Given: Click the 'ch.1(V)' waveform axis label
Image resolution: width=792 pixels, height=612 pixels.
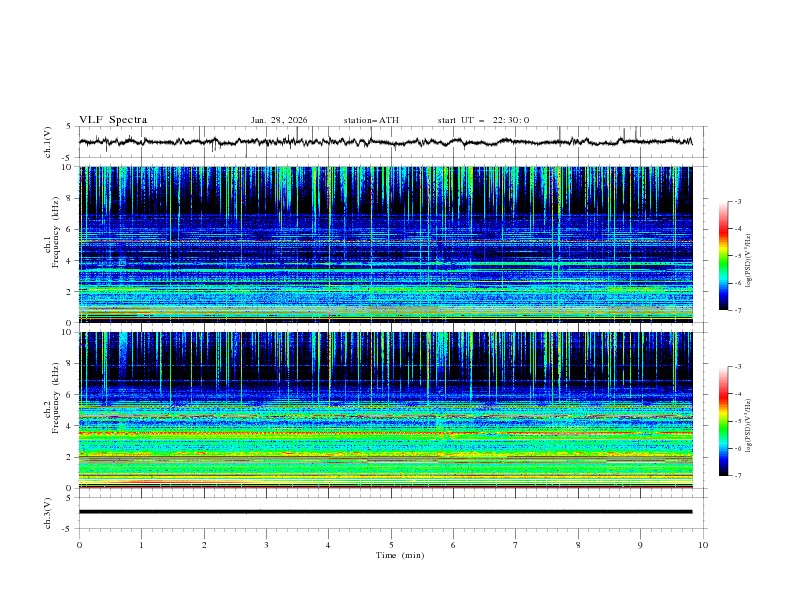Looking at the screenshot, I should pos(48,142).
